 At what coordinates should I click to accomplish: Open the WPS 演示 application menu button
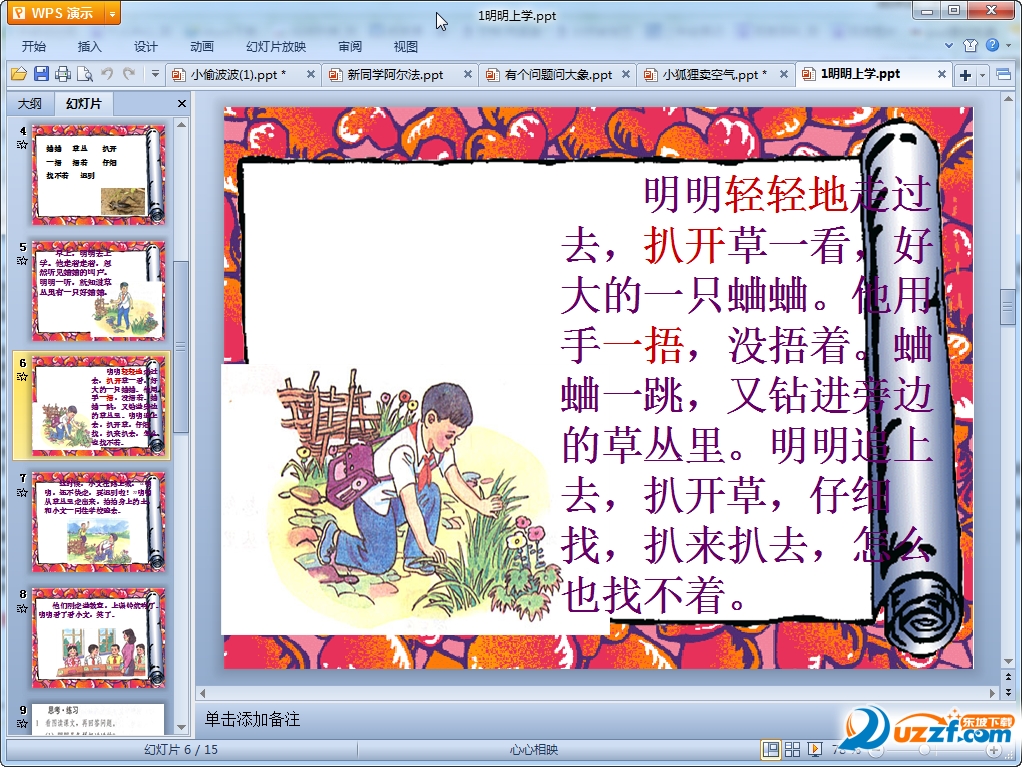(55, 13)
